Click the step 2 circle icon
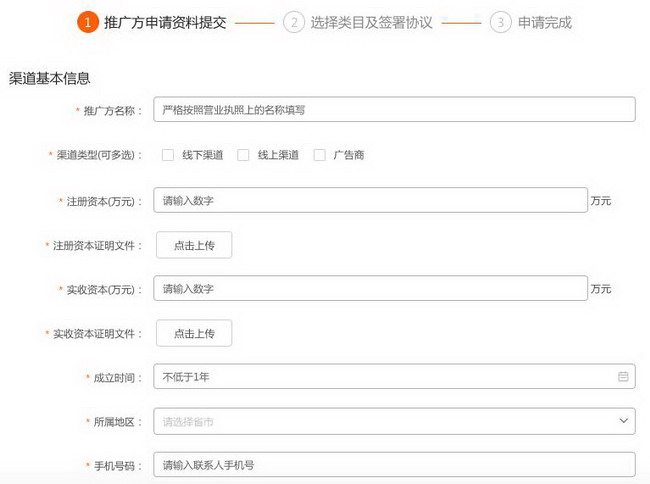The image size is (650, 484). (x=293, y=22)
